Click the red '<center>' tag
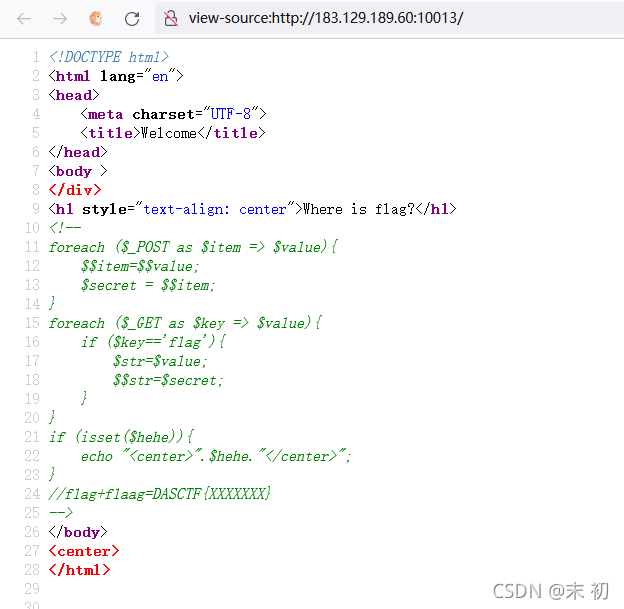Image resolution: width=624 pixels, height=609 pixels. click(x=84, y=551)
